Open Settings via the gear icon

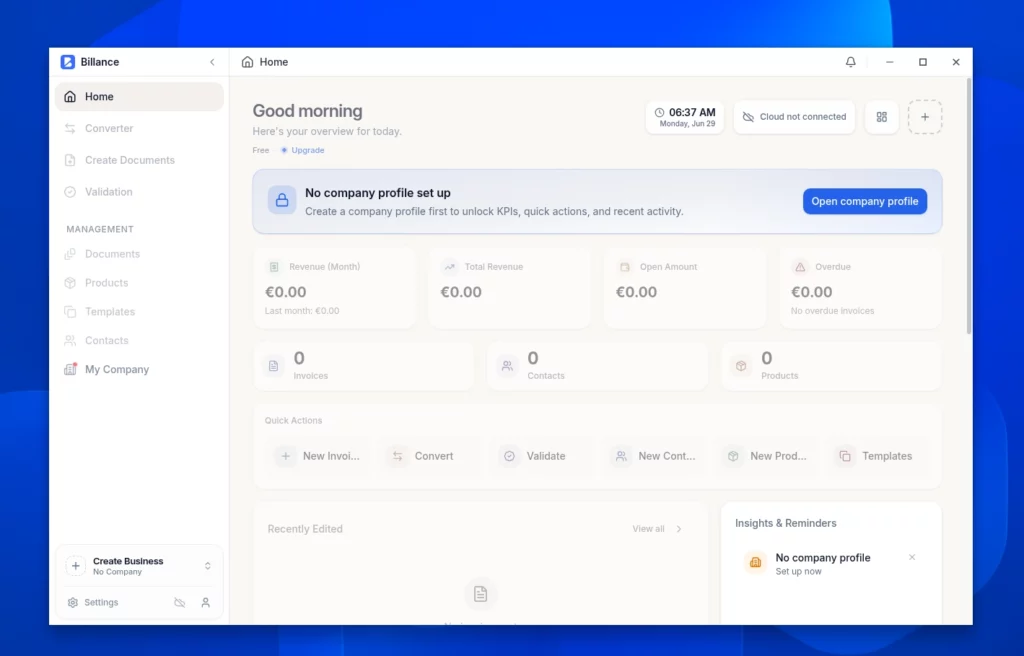[72, 602]
